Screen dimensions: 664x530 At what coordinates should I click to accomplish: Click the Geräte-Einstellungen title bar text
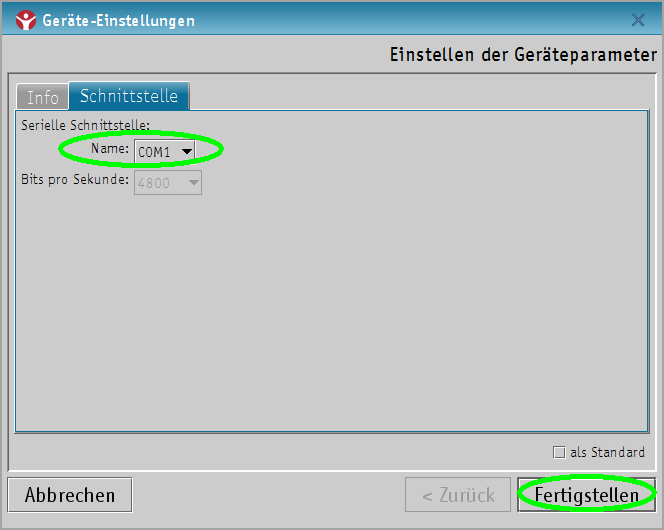(x=119, y=21)
